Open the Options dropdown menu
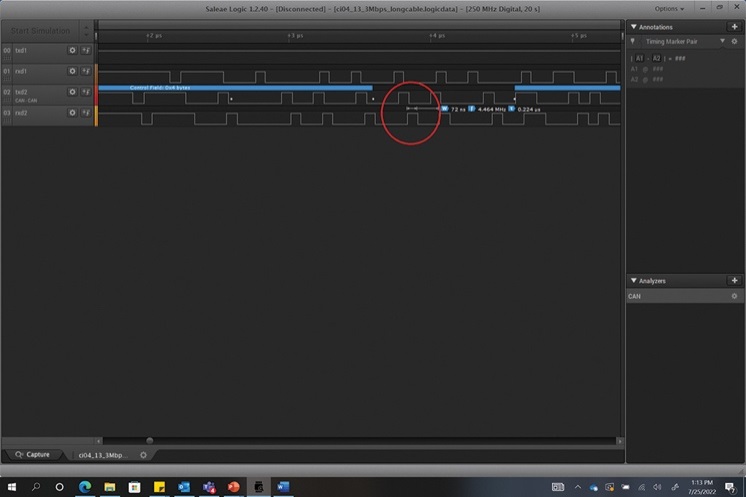Viewport: 746px width, 497px height. coord(669,8)
